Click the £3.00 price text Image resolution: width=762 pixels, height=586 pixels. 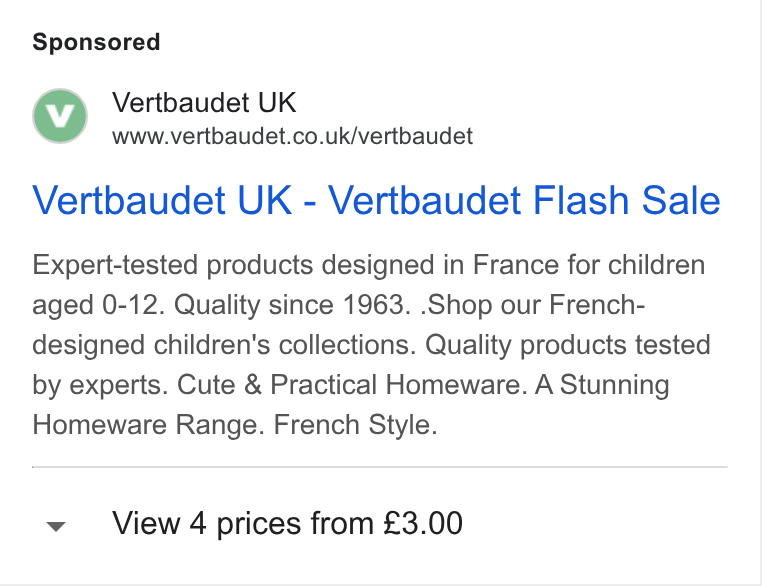click(x=423, y=523)
